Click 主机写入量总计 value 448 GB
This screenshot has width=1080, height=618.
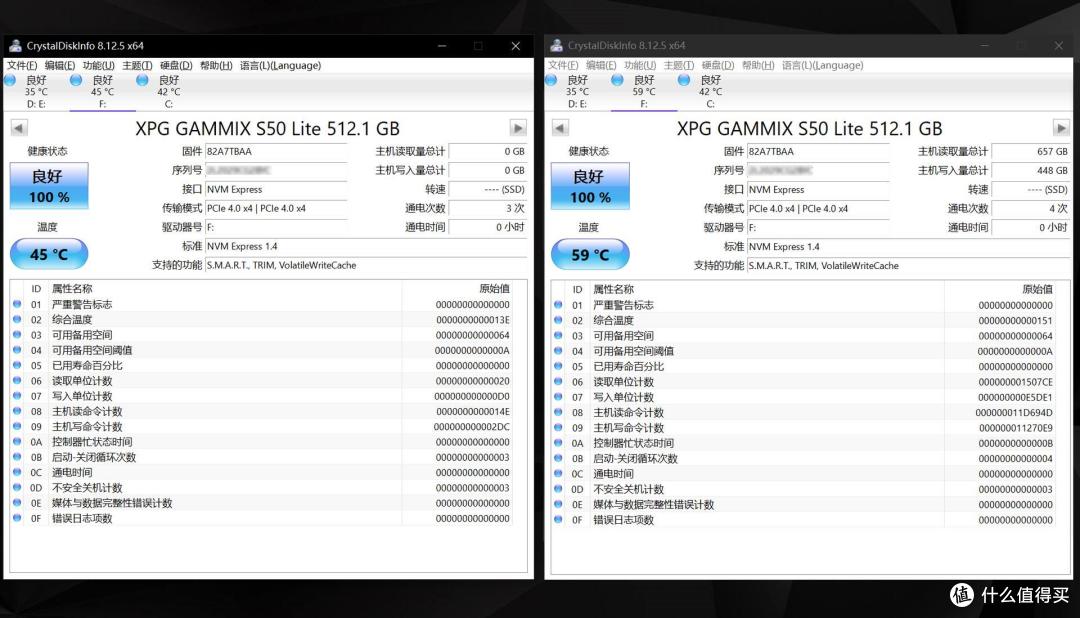coord(1030,170)
